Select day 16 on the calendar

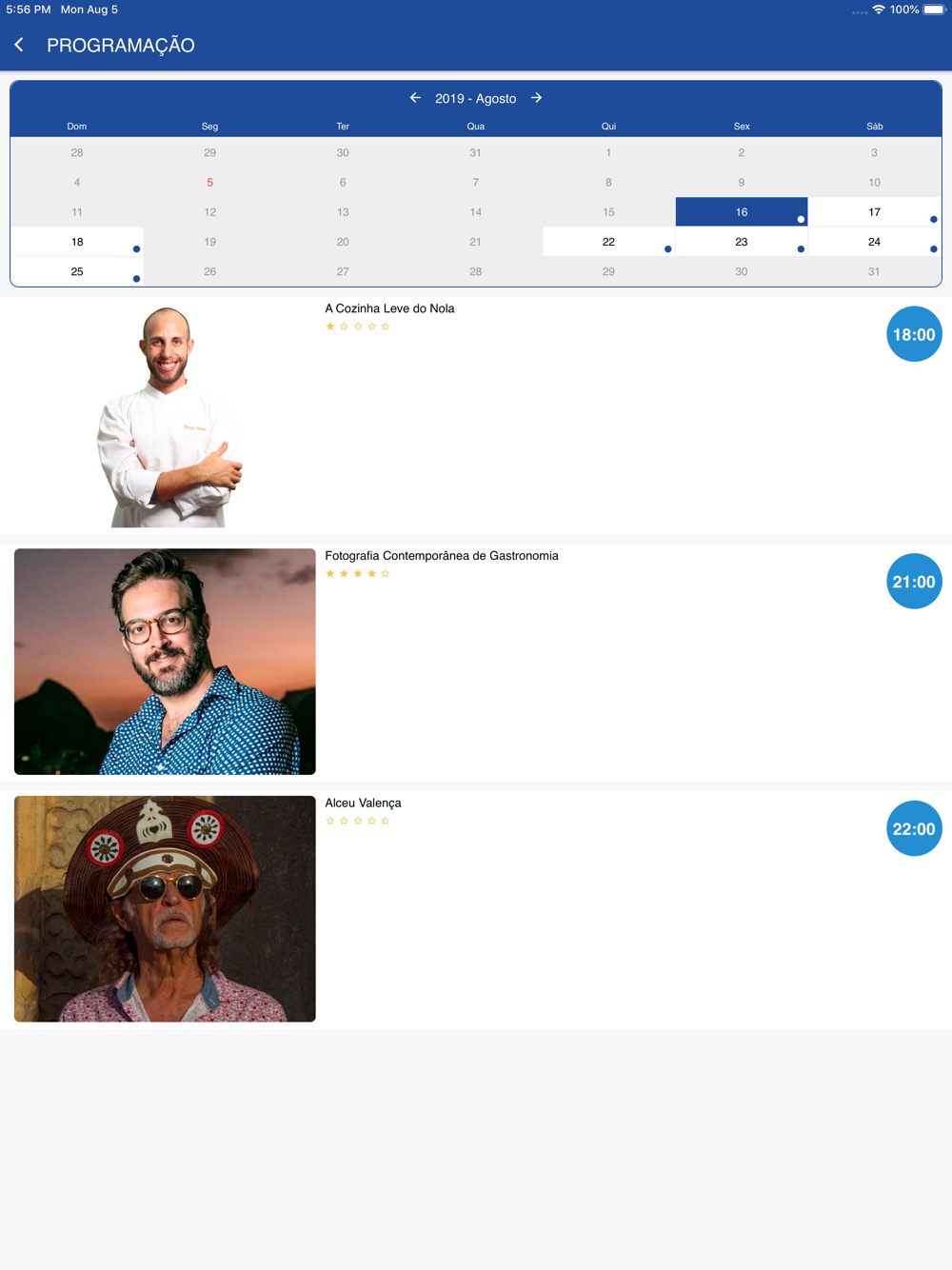point(742,212)
